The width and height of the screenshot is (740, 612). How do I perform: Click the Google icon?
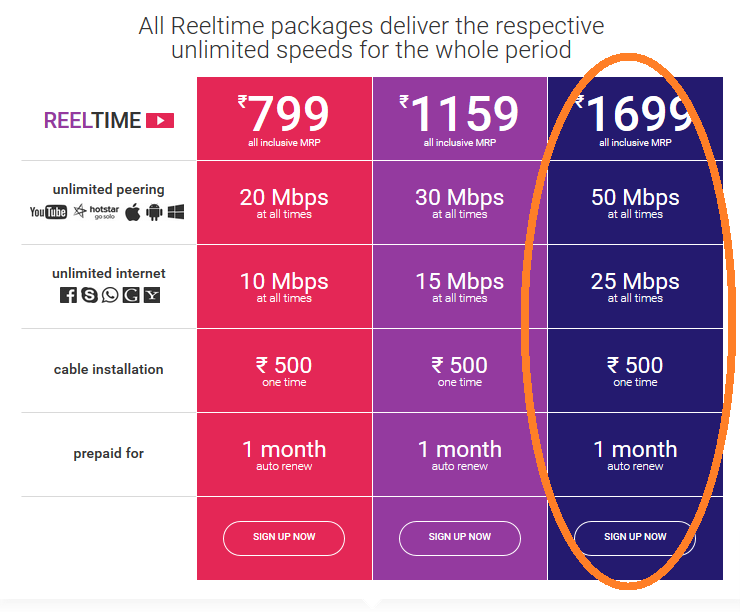131,295
